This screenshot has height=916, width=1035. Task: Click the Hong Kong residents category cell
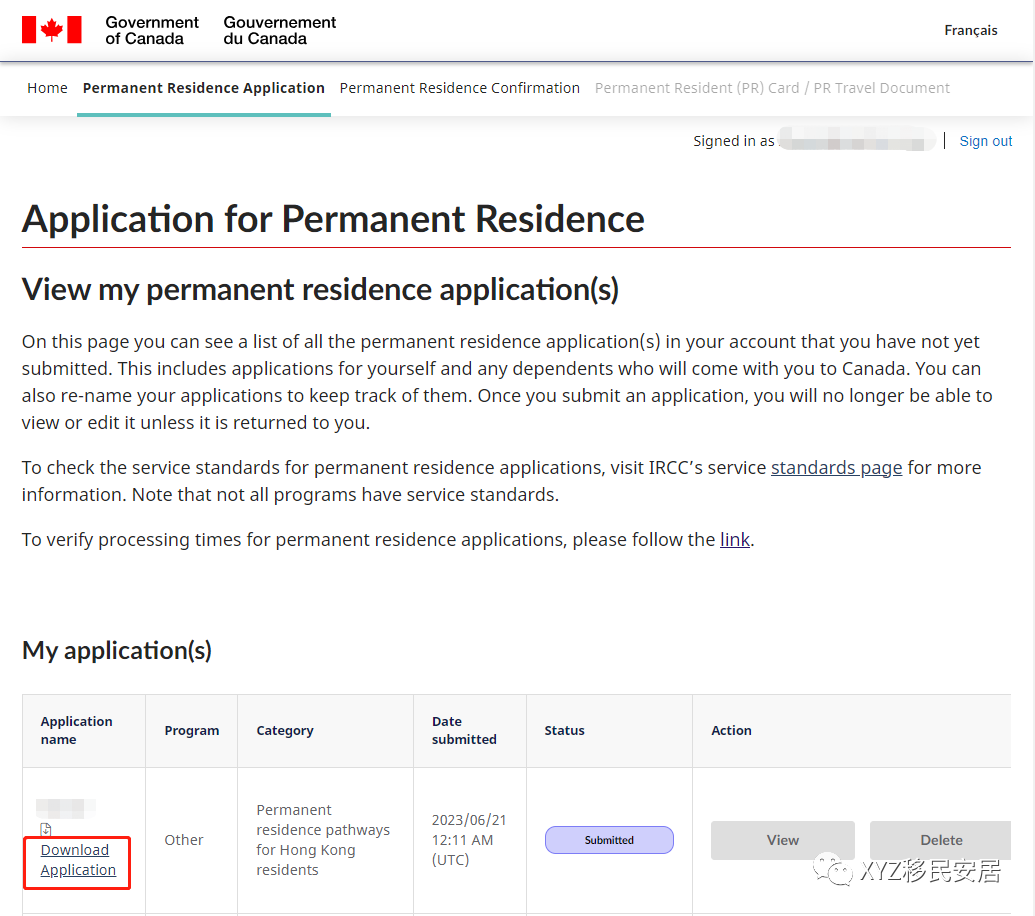click(323, 840)
